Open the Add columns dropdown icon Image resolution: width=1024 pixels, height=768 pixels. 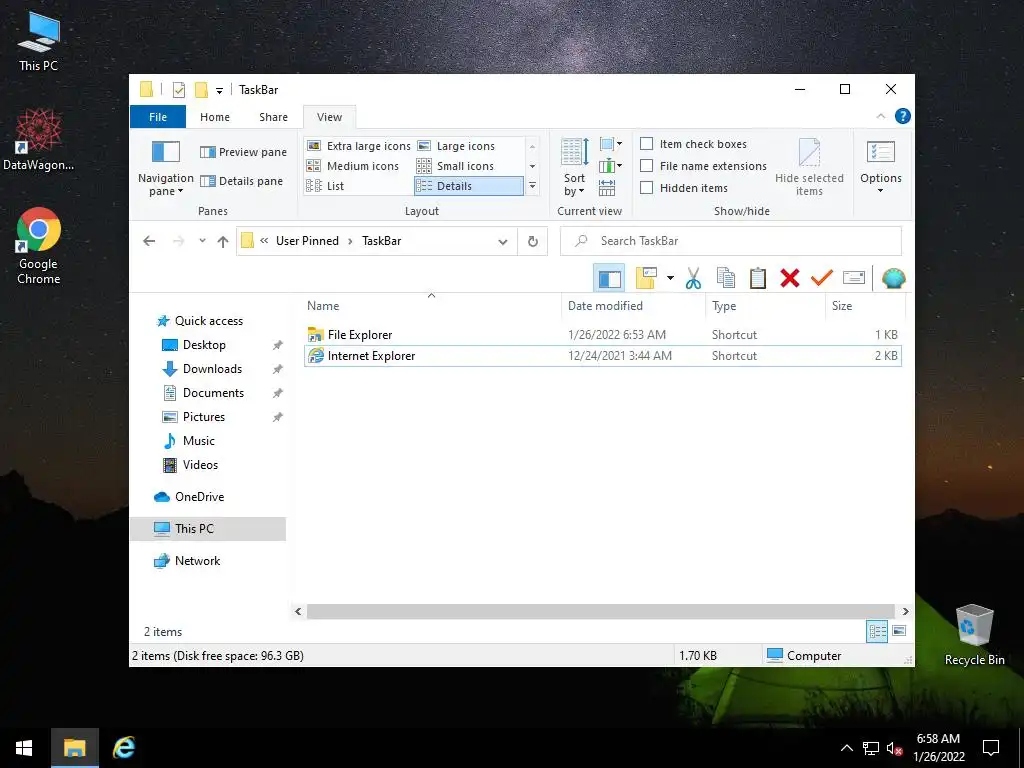pos(611,166)
